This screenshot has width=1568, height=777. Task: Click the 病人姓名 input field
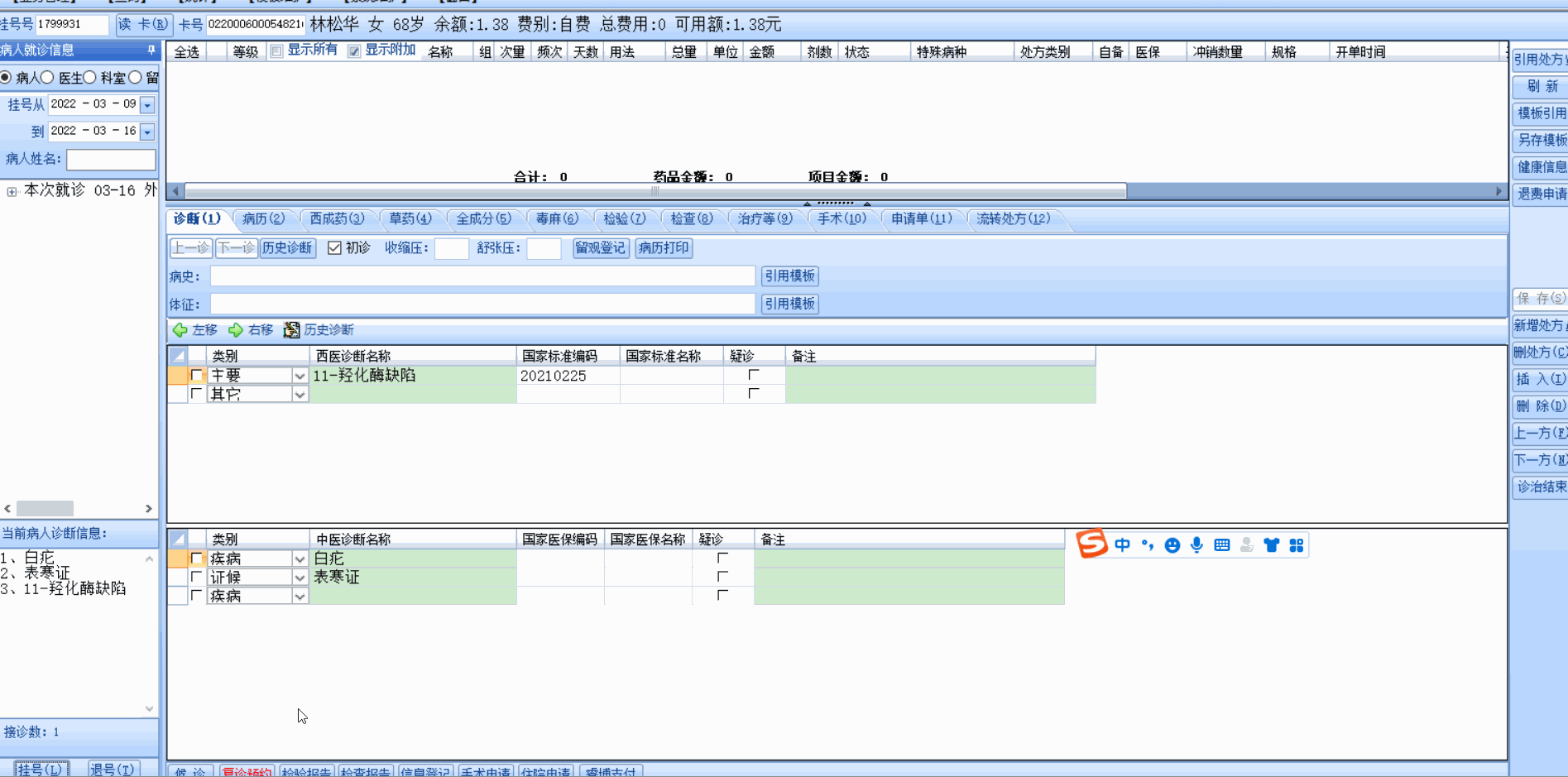pyautogui.click(x=111, y=159)
